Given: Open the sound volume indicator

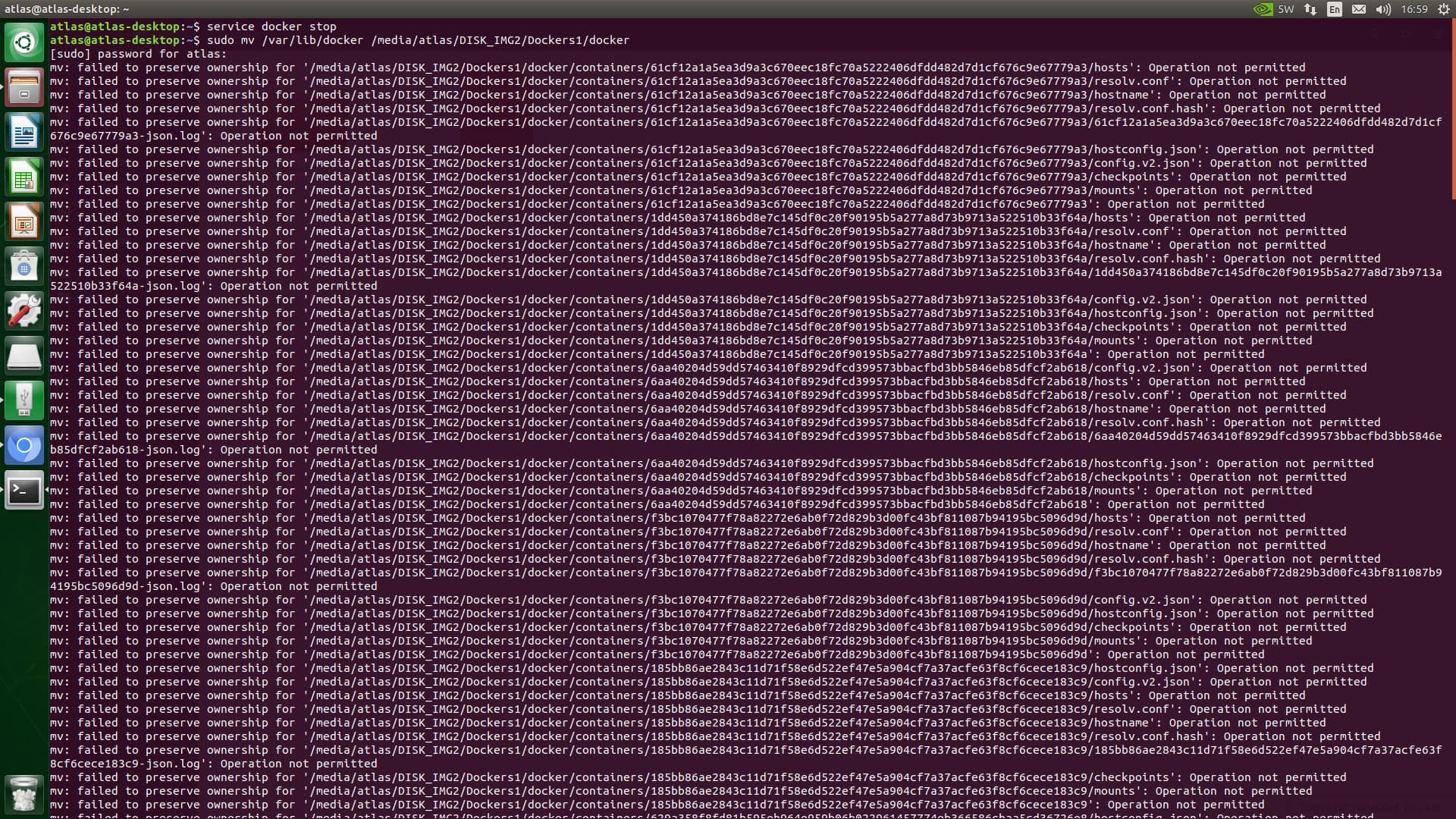Looking at the screenshot, I should (1383, 9).
